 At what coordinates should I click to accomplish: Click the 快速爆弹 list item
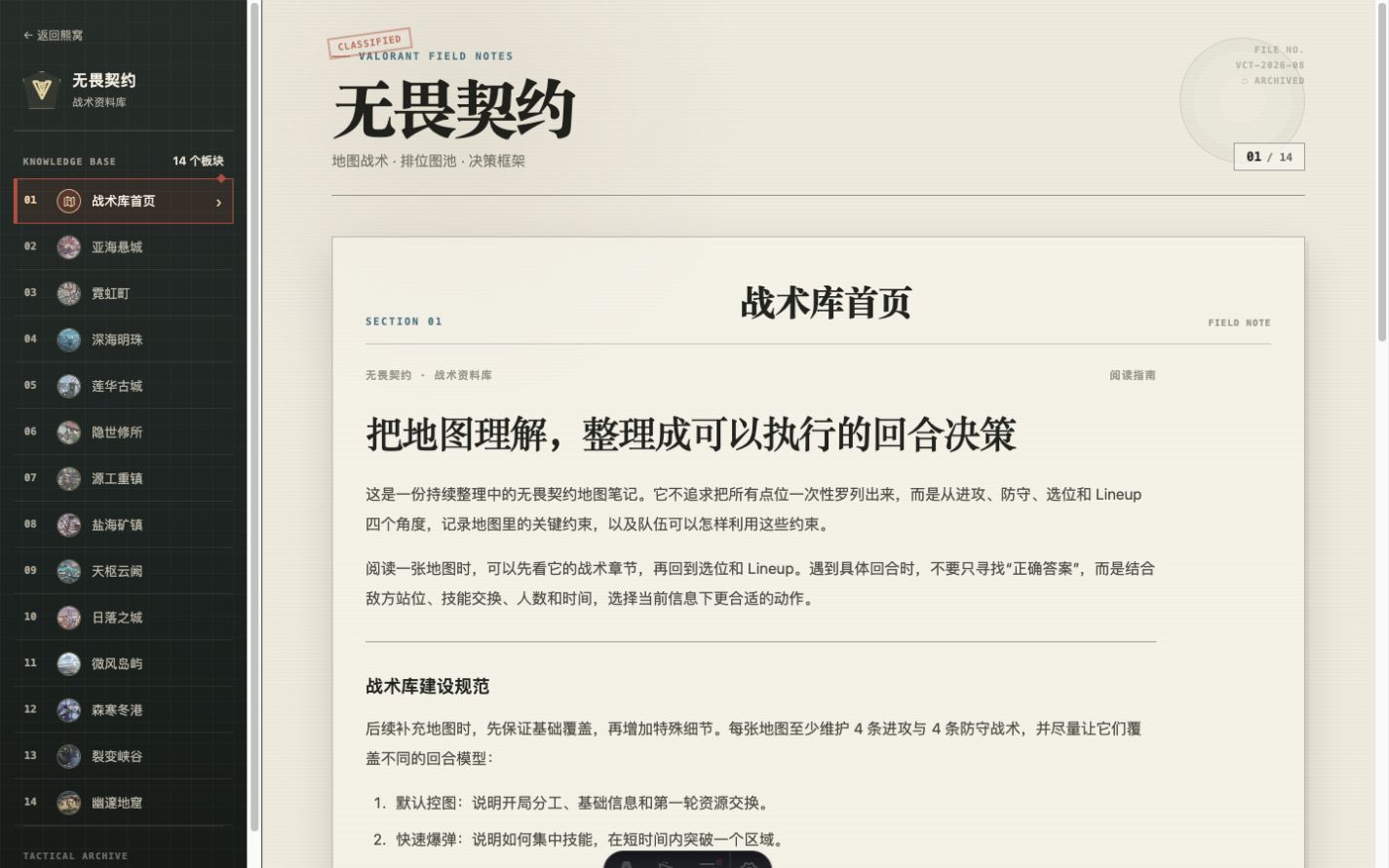pyautogui.click(x=590, y=840)
